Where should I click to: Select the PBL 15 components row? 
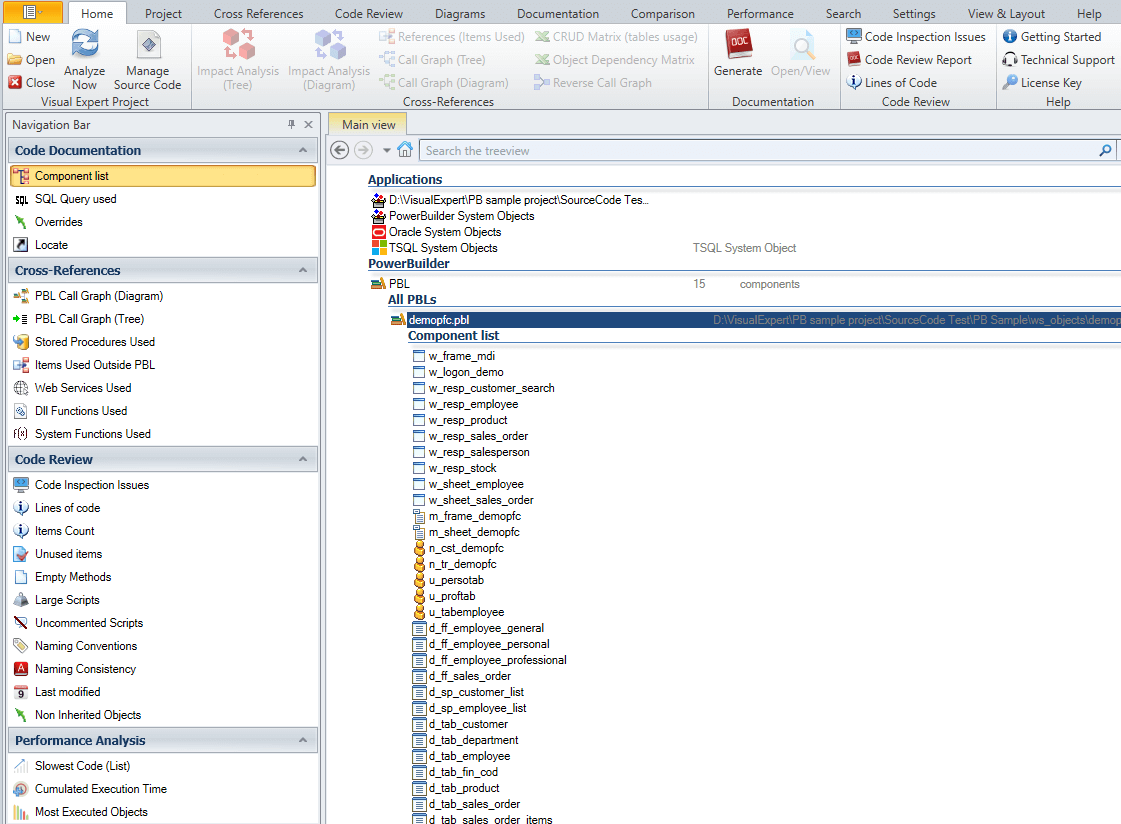(x=585, y=284)
